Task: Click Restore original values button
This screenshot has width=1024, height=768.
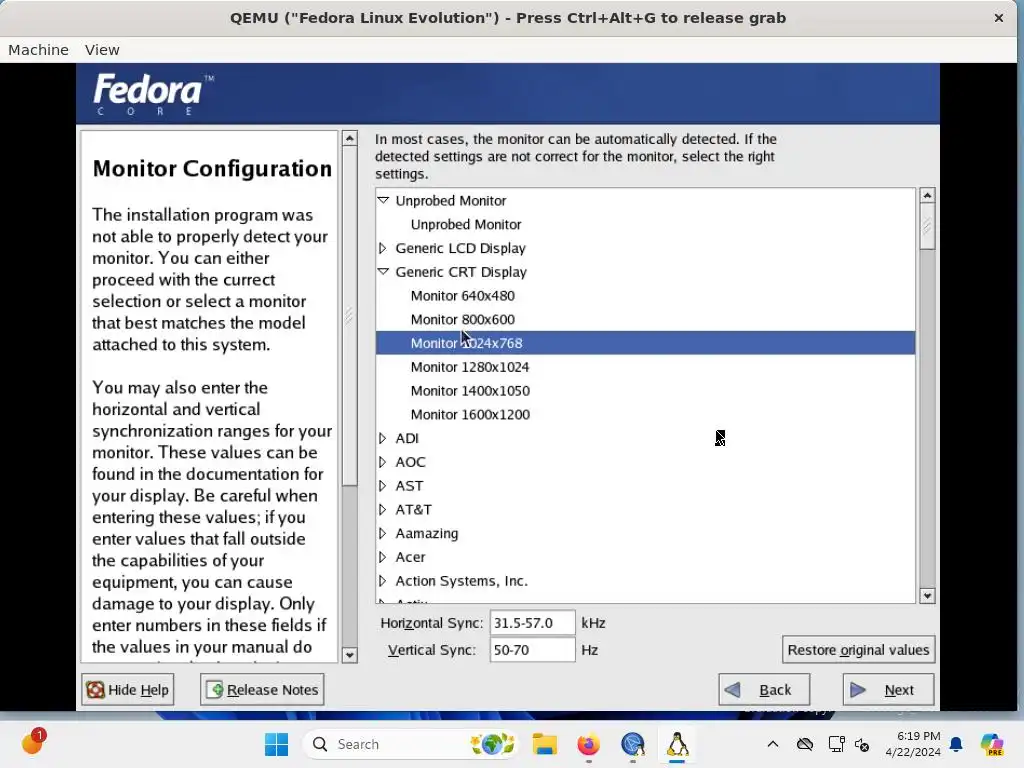Action: (858, 650)
